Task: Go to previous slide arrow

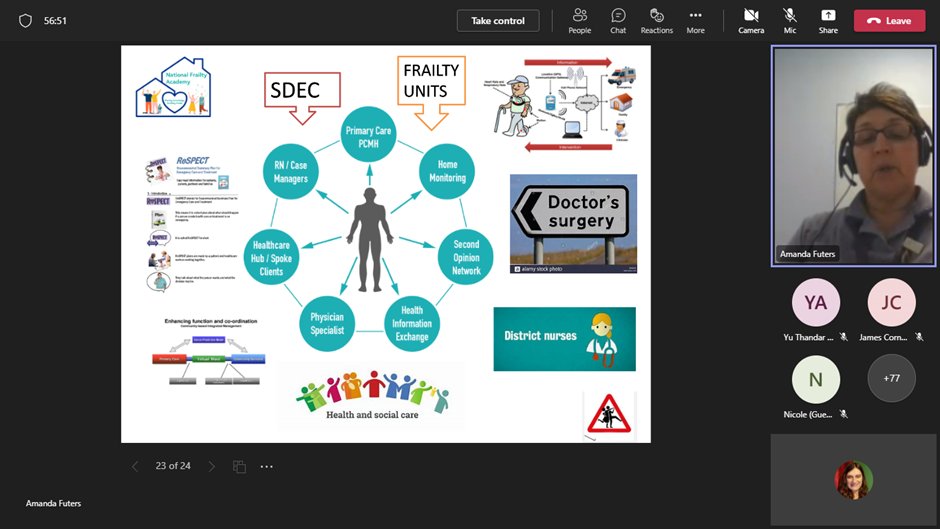Action: pos(135,466)
